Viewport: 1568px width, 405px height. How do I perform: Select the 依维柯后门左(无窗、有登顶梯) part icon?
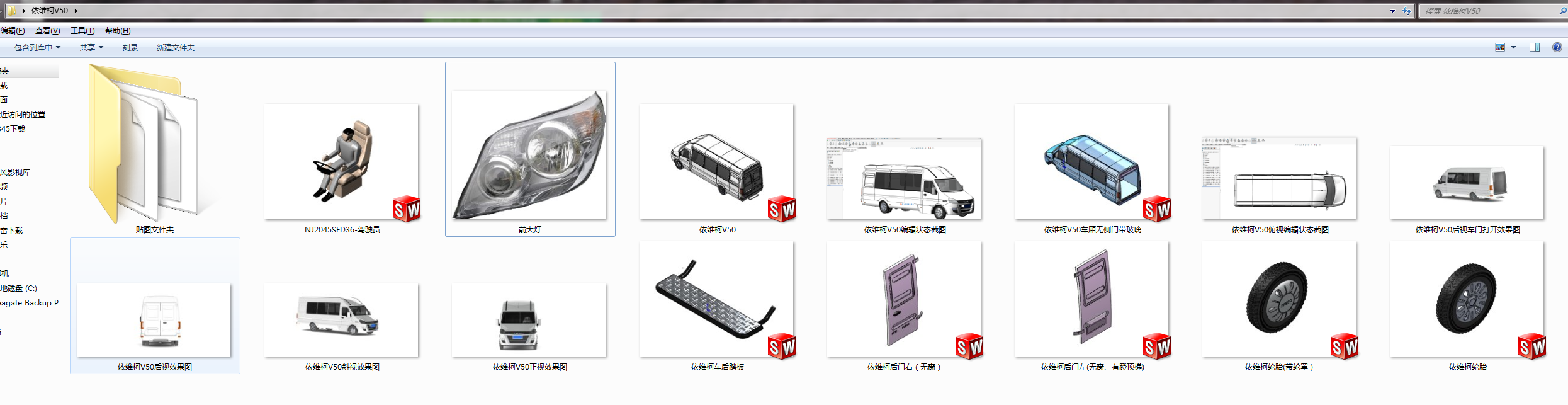[x=1092, y=299]
